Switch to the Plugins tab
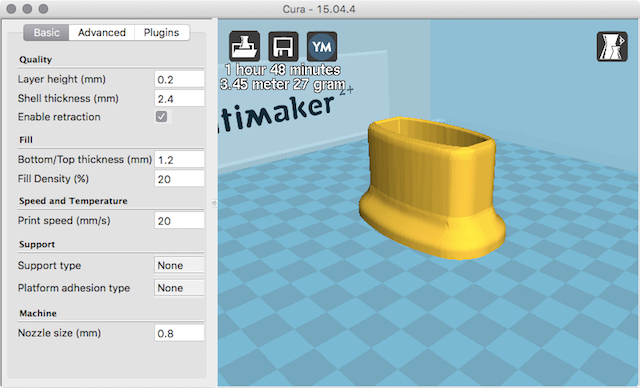The width and height of the screenshot is (640, 388). pos(162,33)
